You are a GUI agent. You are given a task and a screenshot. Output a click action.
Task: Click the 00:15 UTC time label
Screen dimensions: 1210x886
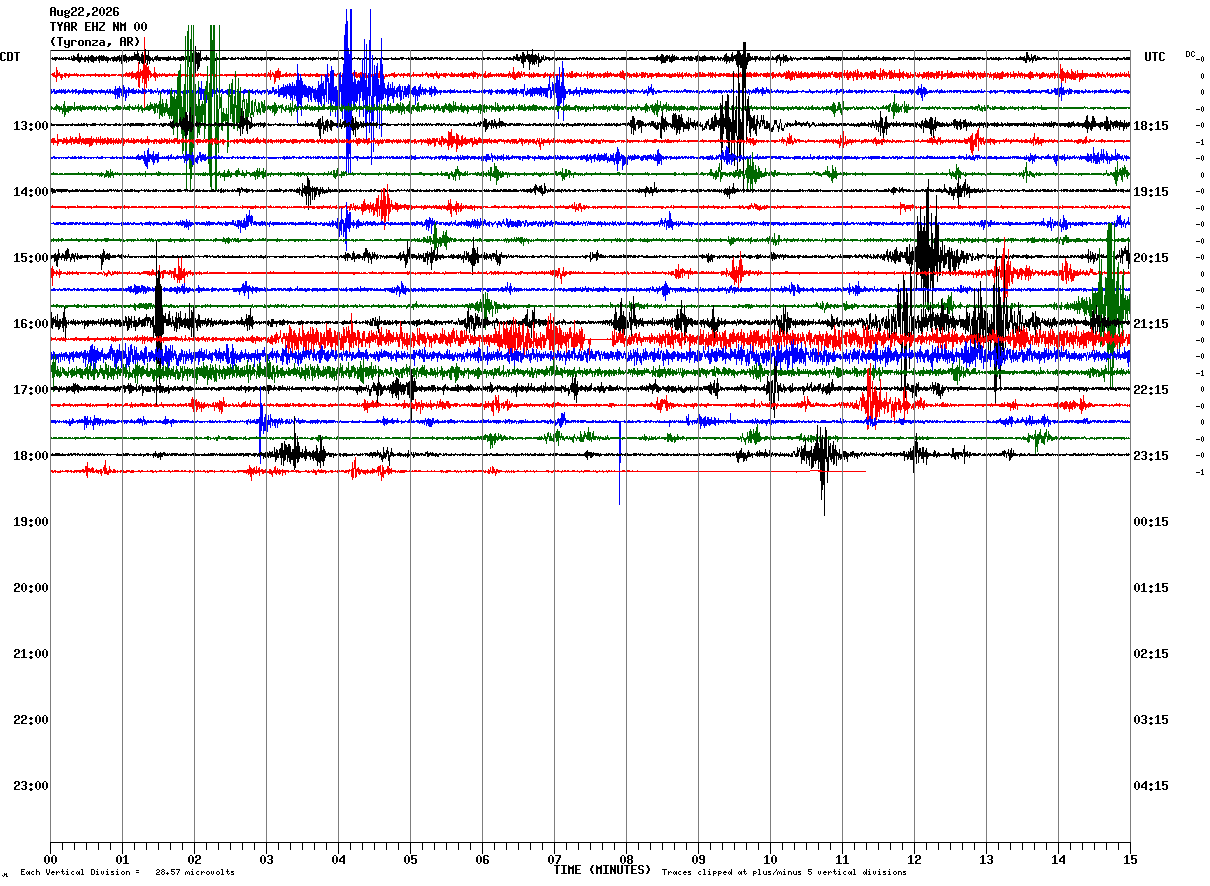(x=1151, y=522)
